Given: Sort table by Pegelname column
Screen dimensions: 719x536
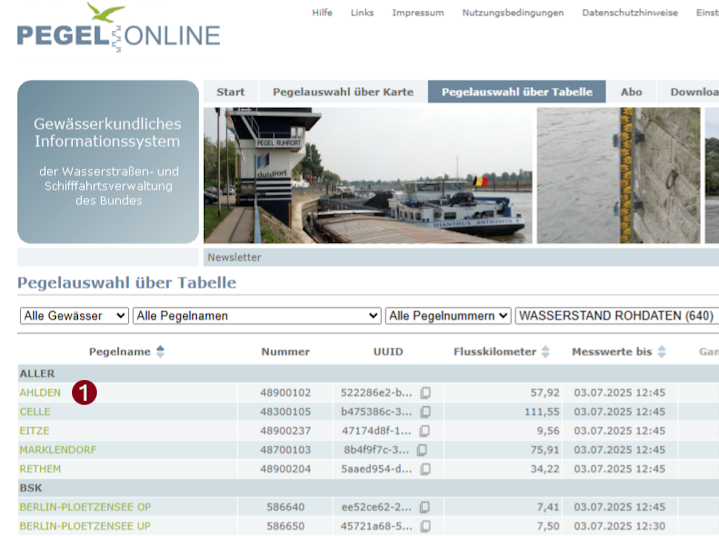Looking at the screenshot, I should pyautogui.click(x=160, y=352).
